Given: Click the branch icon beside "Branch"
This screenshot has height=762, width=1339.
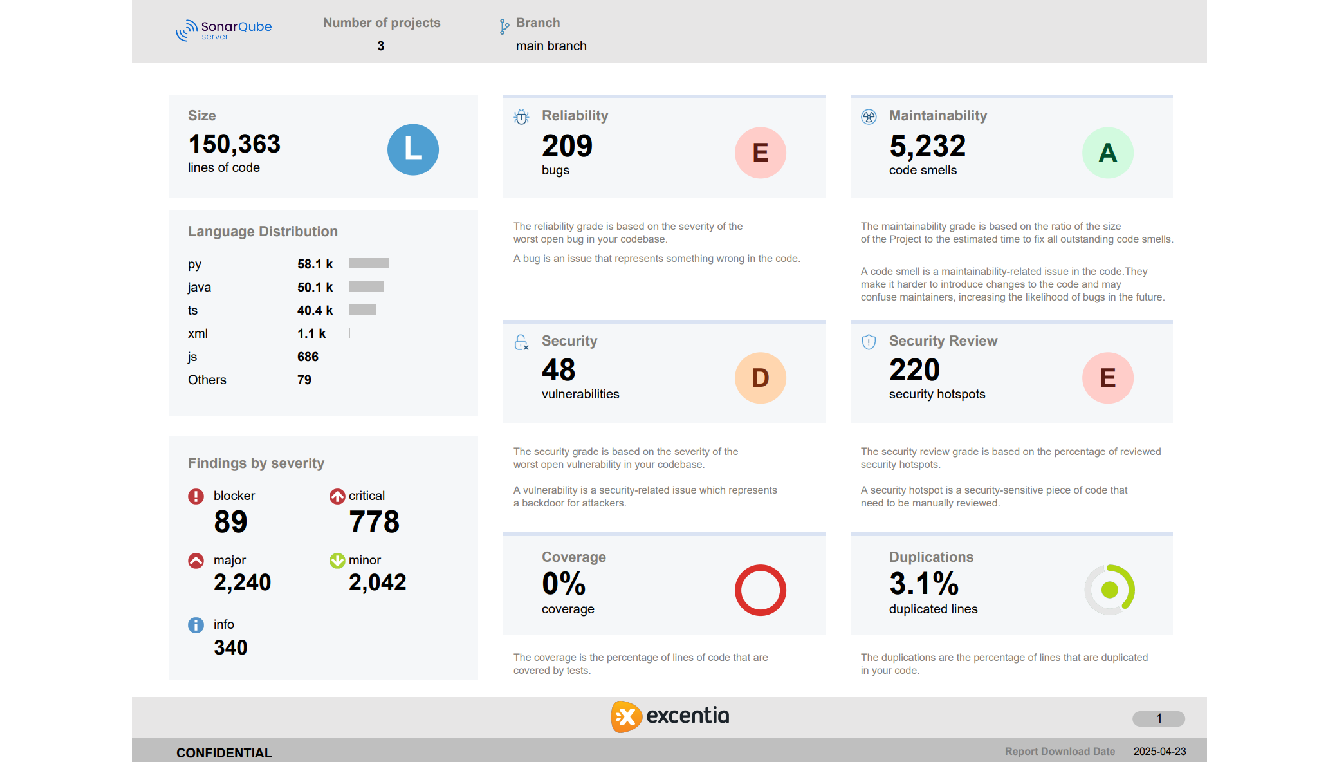Looking at the screenshot, I should (x=503, y=23).
